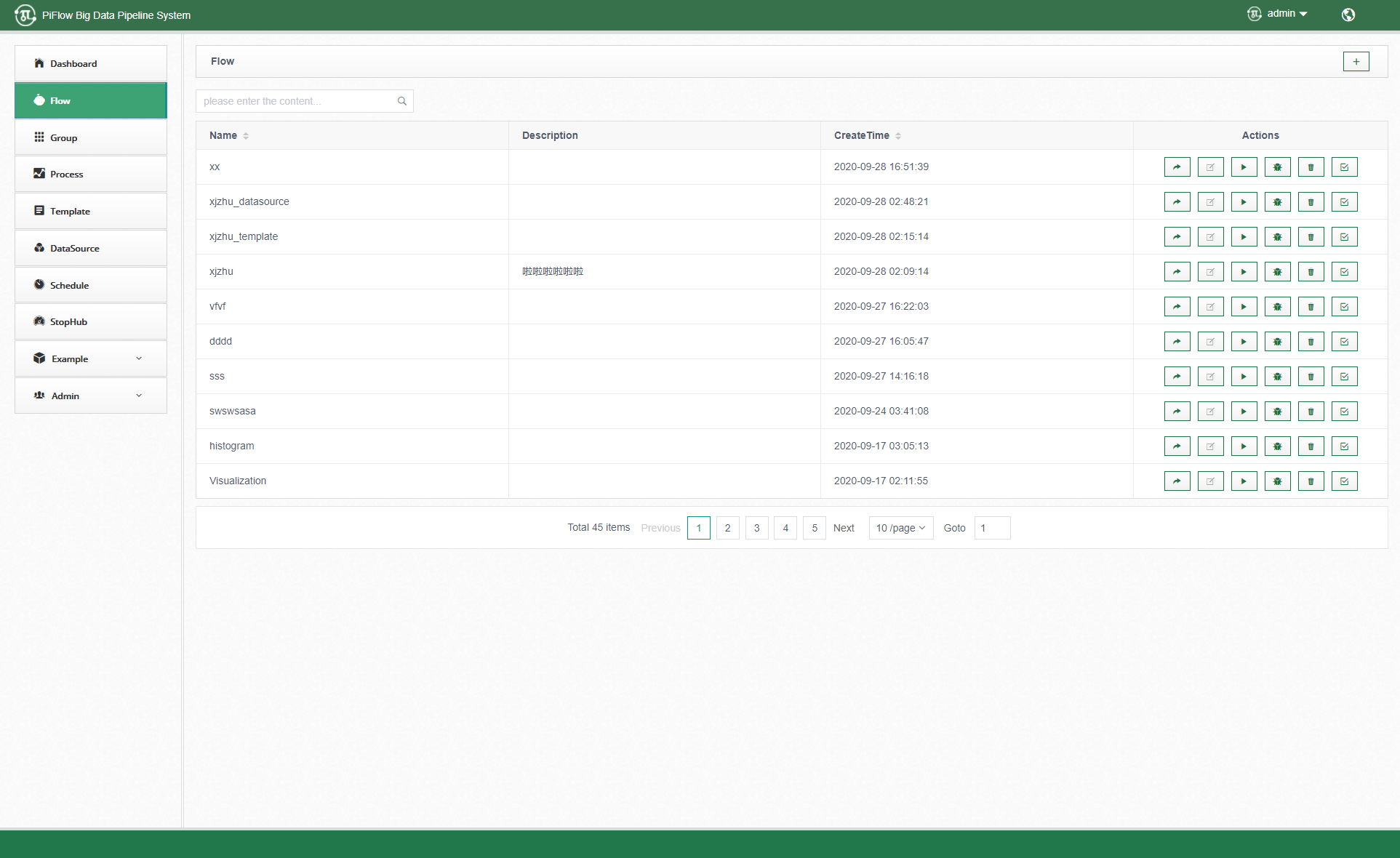Edit the xjzhu flow via pencil icon
This screenshot has height=858, width=1400.
point(1210,272)
